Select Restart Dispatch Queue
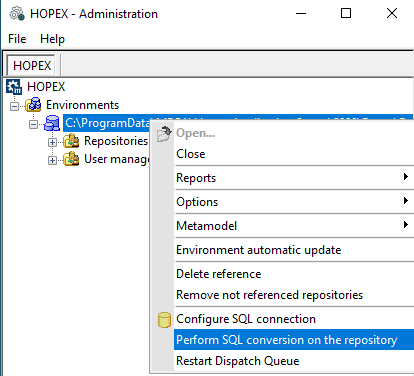The width and height of the screenshot is (414, 376). (x=294, y=361)
